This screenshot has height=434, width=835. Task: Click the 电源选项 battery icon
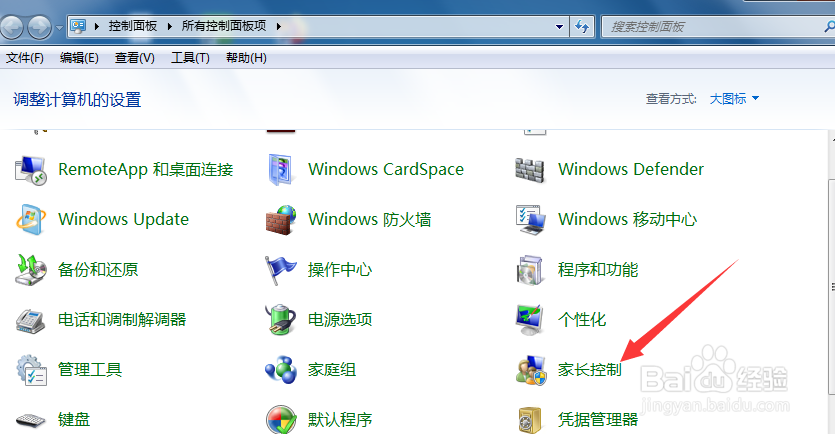[x=280, y=320]
